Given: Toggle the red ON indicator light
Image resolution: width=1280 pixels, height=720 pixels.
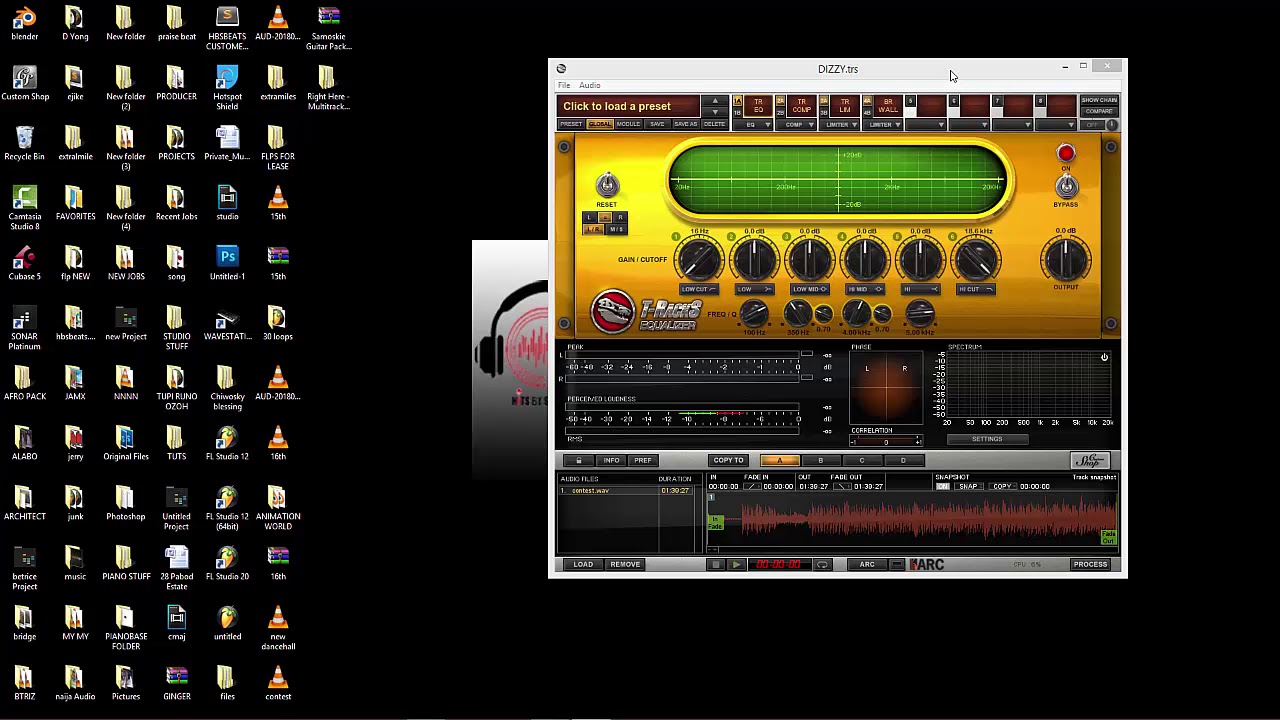Looking at the screenshot, I should [1066, 154].
